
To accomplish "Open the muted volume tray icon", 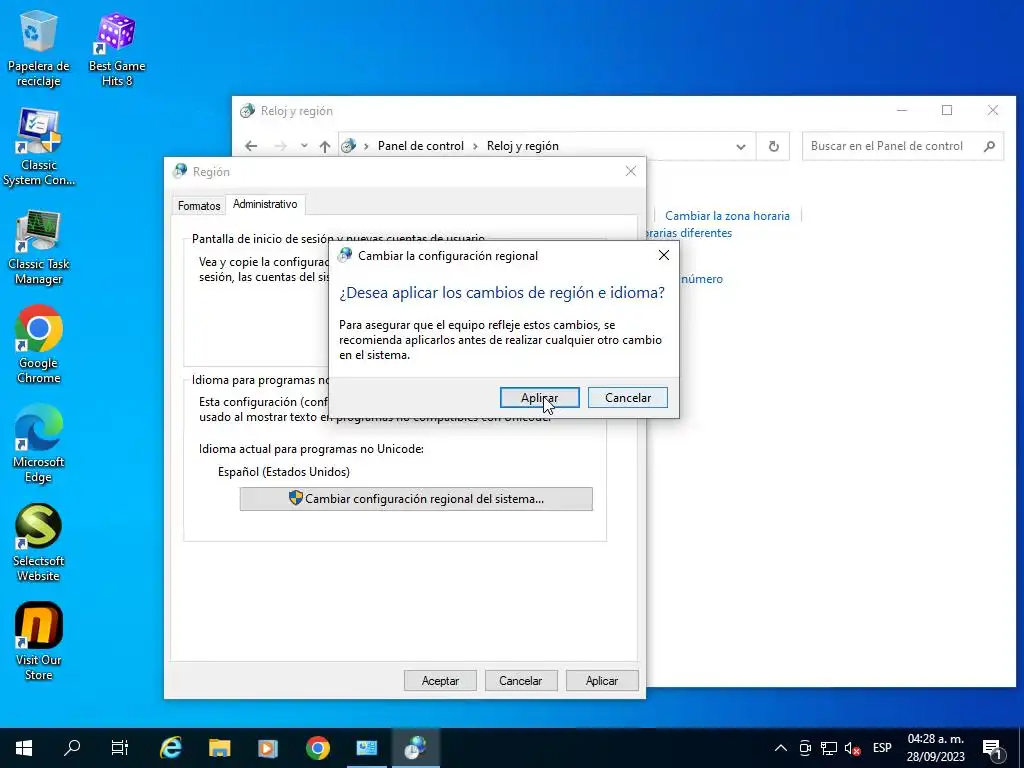I will click(852, 748).
